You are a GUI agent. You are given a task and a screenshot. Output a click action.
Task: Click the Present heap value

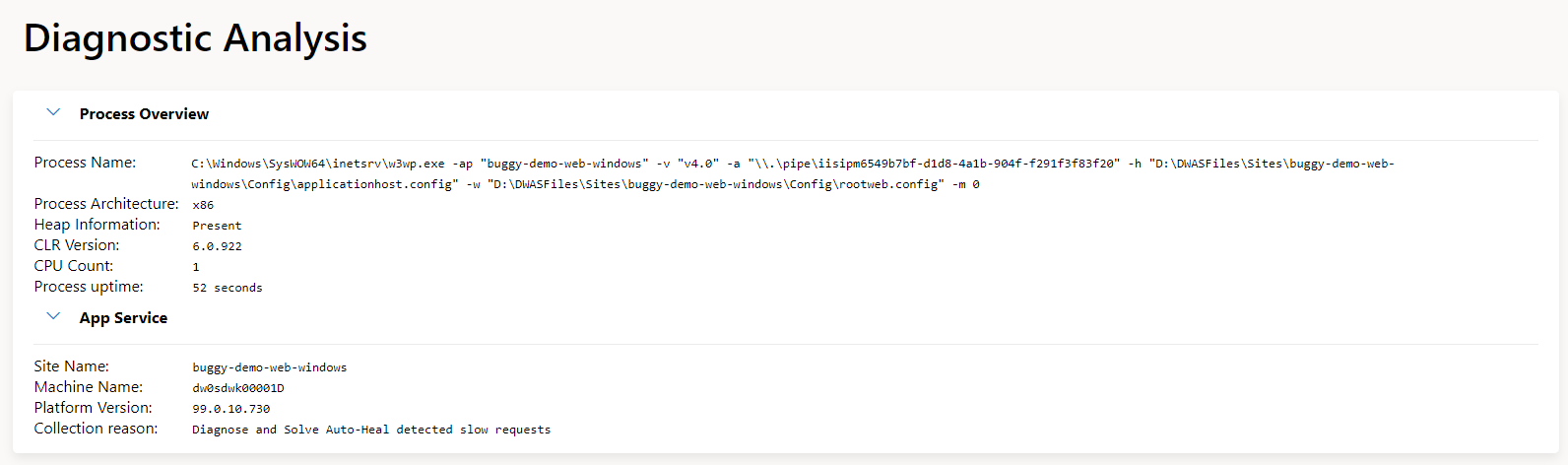click(217, 226)
